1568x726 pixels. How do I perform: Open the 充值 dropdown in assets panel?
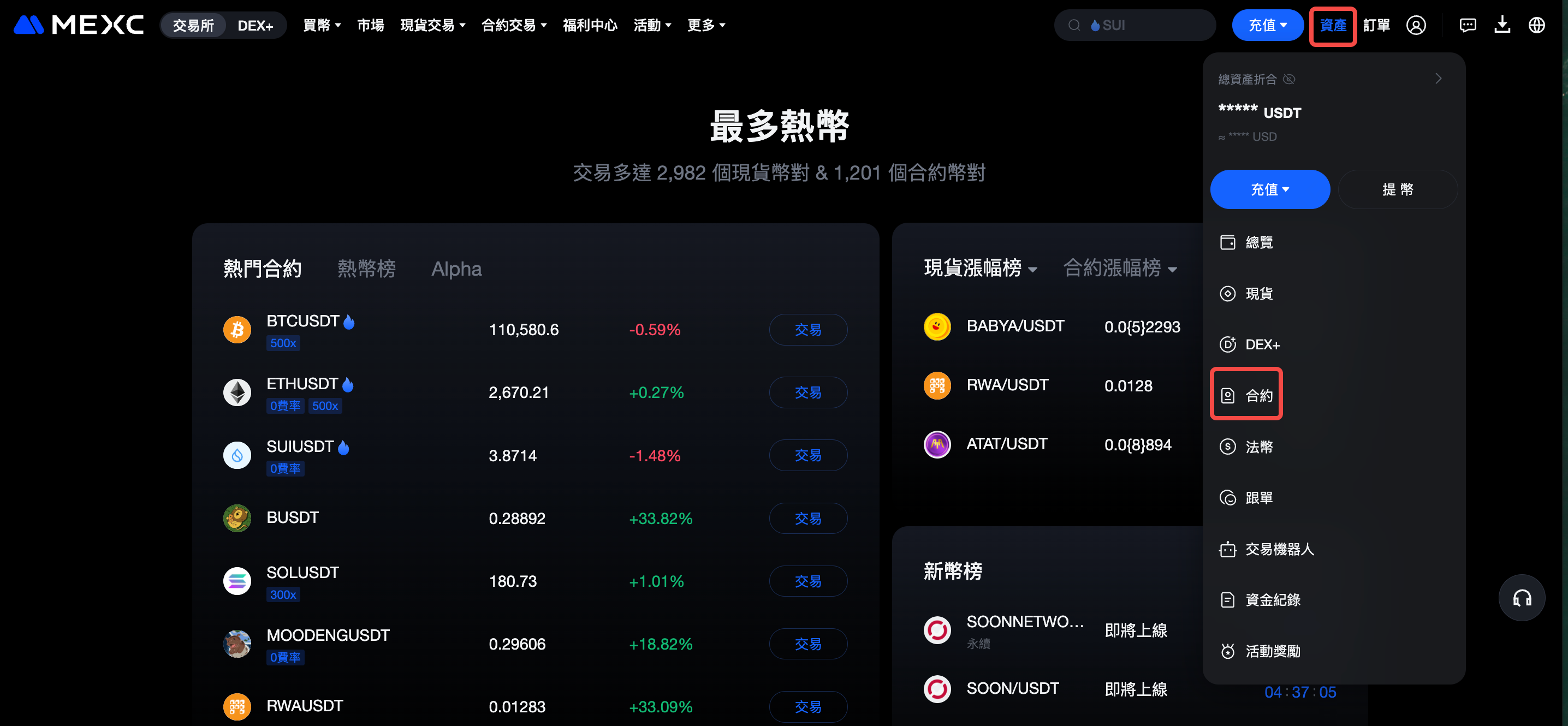(1270, 189)
